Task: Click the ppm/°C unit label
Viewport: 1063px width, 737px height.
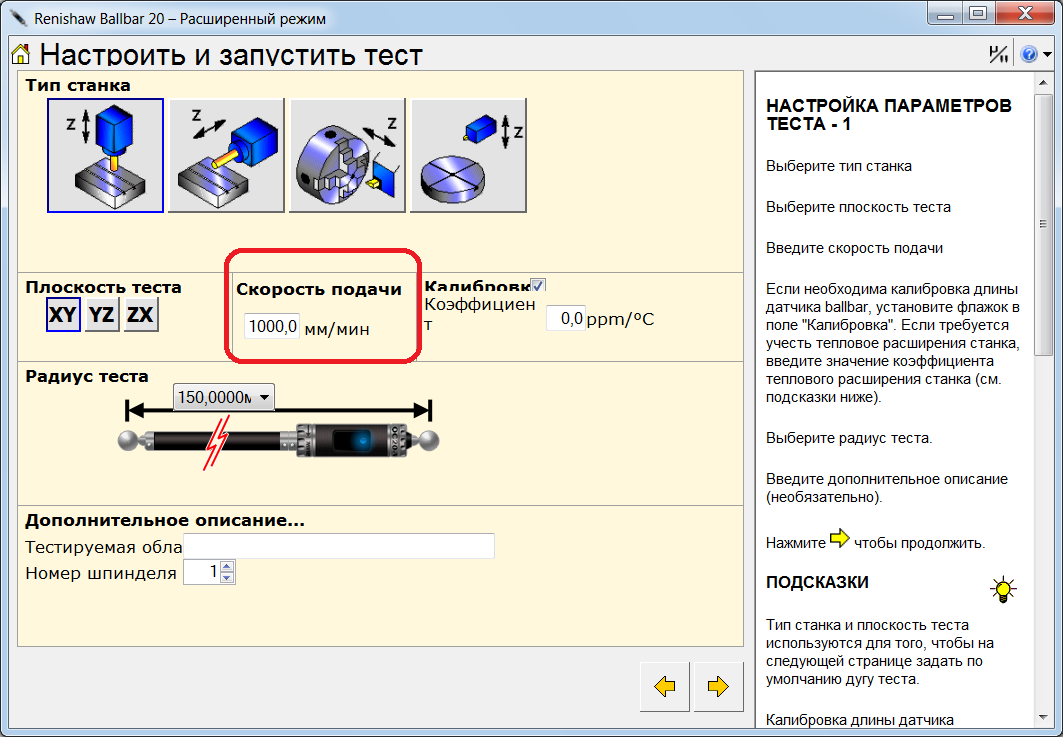Action: 620,319
